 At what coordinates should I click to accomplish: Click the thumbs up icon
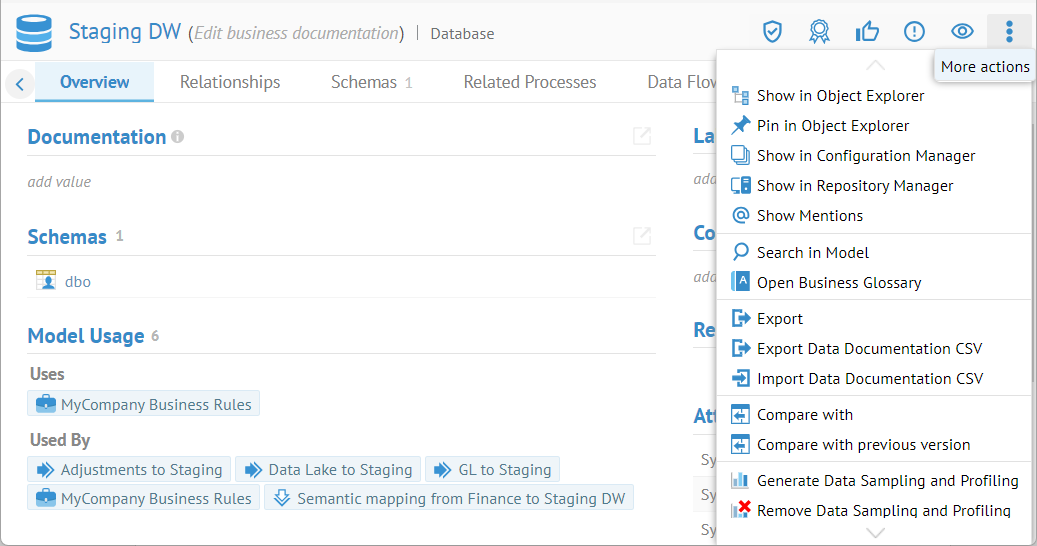point(867,32)
